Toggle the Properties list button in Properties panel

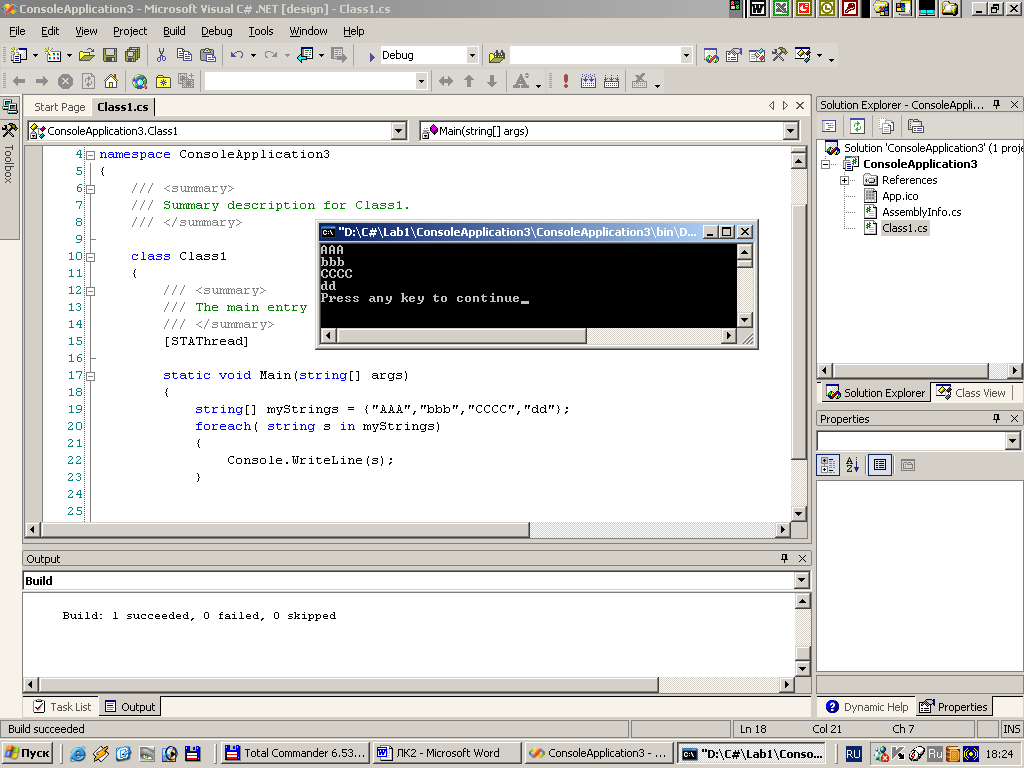(880, 465)
